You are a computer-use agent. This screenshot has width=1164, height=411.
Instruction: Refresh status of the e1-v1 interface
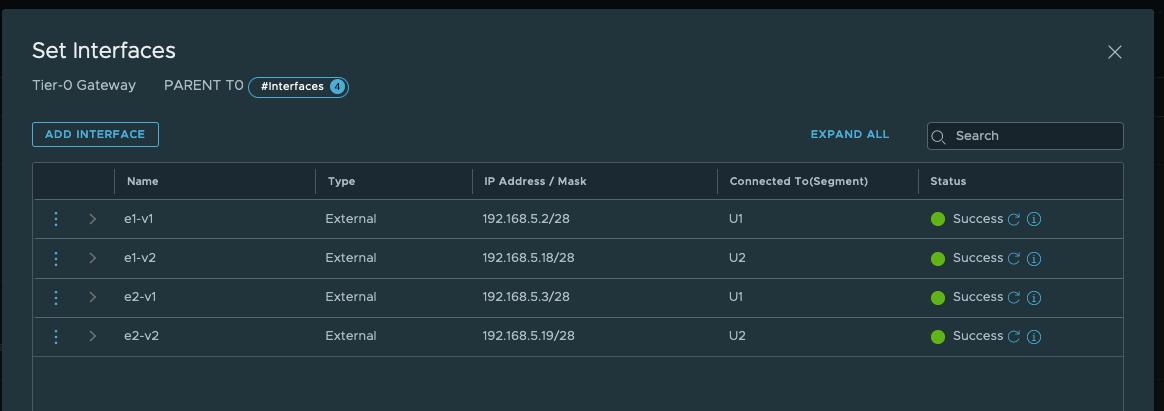coord(1014,219)
